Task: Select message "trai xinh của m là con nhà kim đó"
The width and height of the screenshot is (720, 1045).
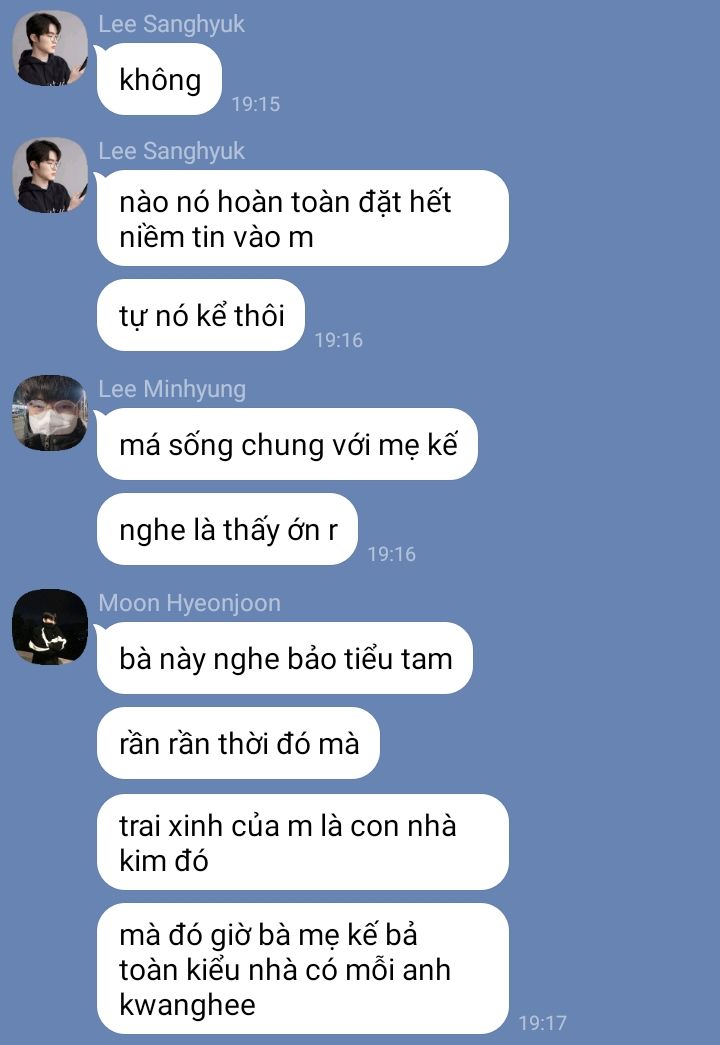Action: (303, 842)
